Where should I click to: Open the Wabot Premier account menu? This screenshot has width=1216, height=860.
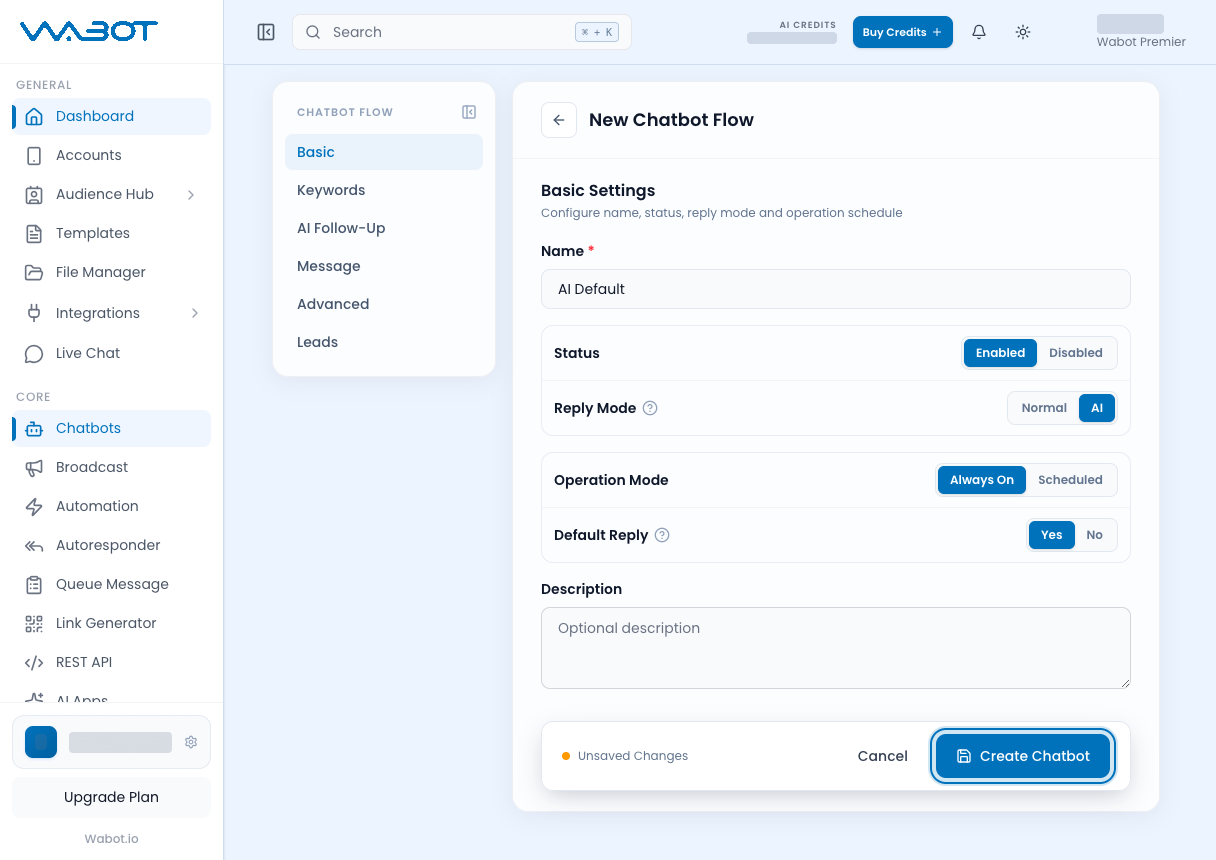[x=1141, y=32]
